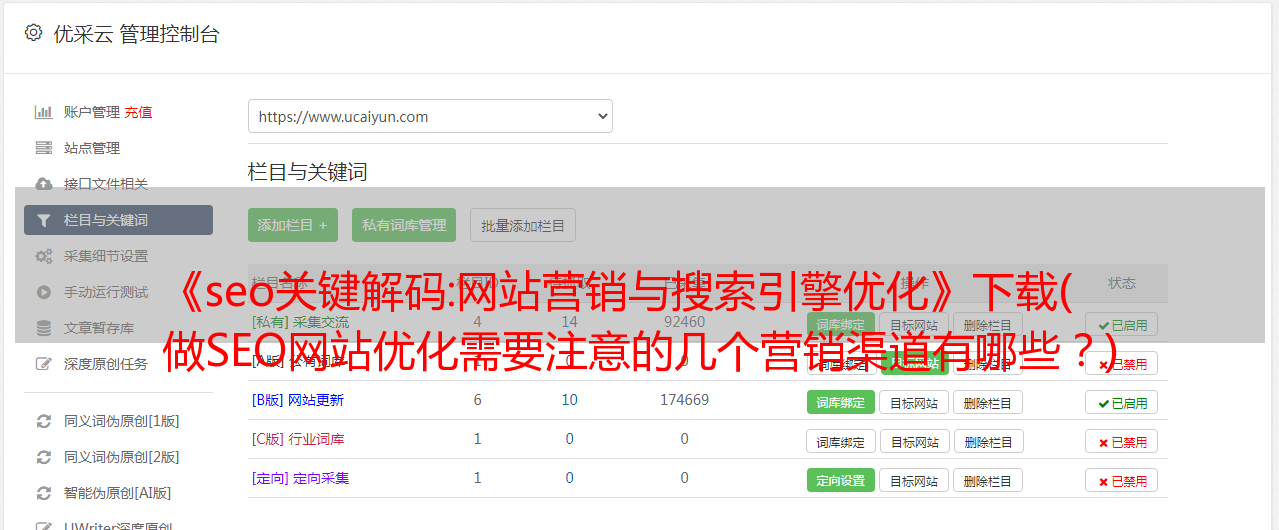This screenshot has height=530, width=1279.
Task: Open 站点管理 via its server icon
Action: 43,148
